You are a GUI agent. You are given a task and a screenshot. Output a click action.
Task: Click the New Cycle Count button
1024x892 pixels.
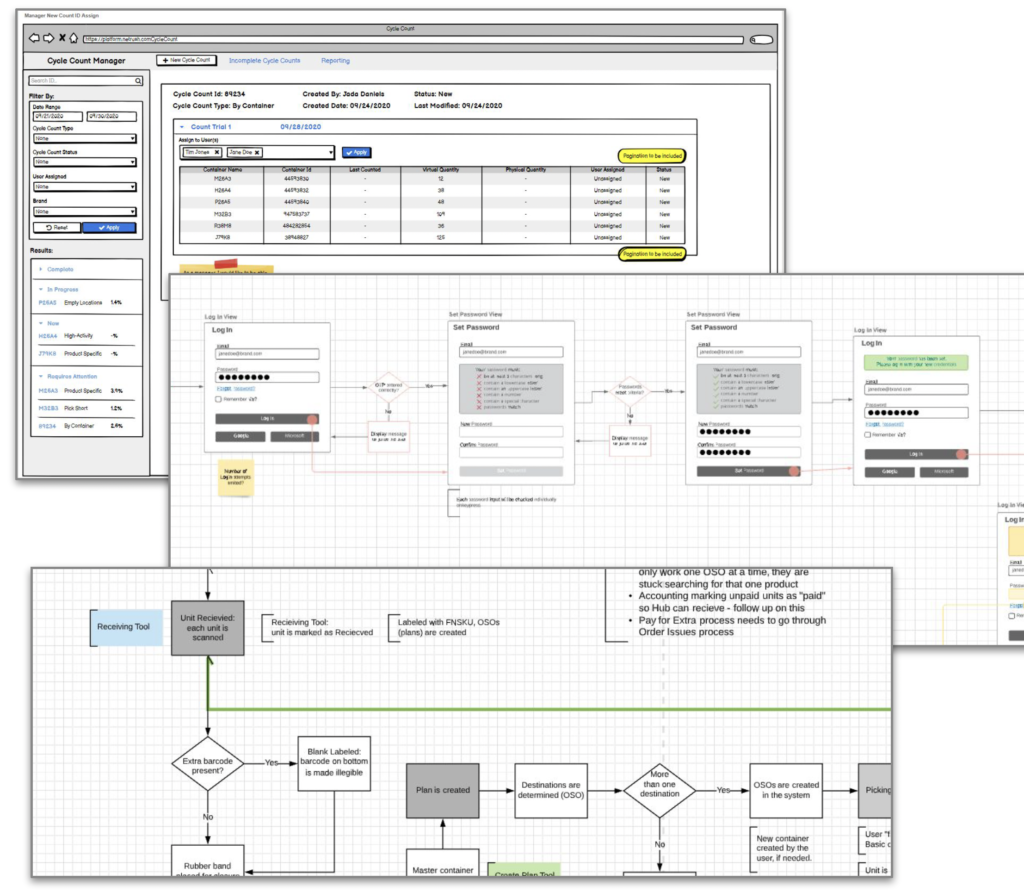(x=186, y=61)
